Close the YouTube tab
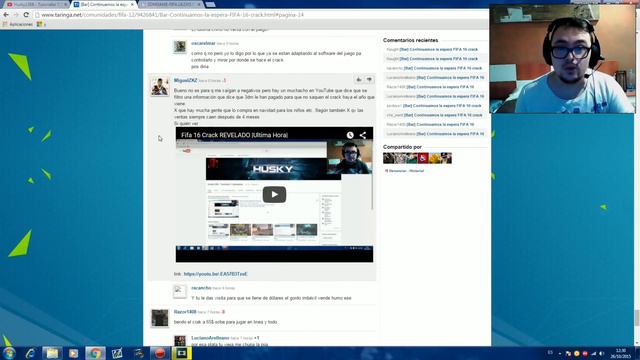 point(65,4)
